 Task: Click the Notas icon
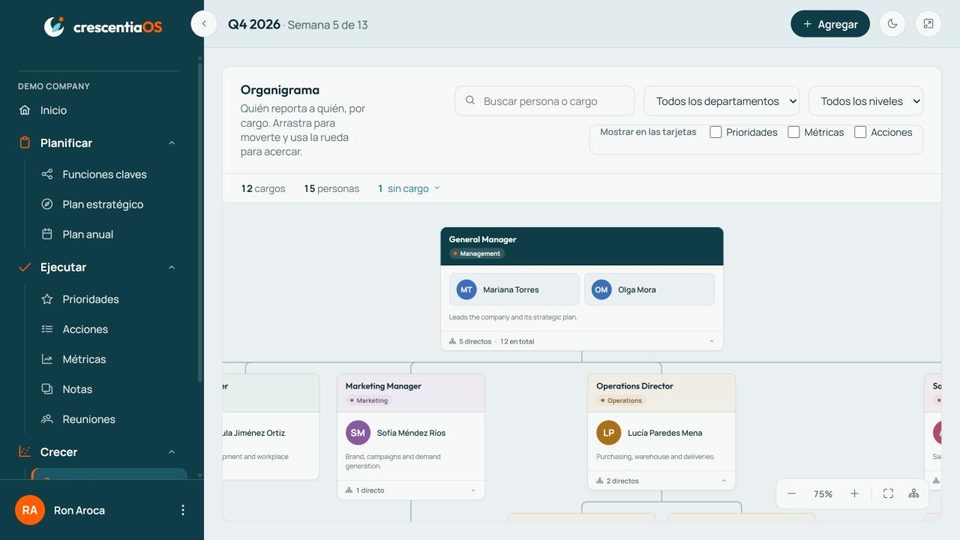(47, 389)
